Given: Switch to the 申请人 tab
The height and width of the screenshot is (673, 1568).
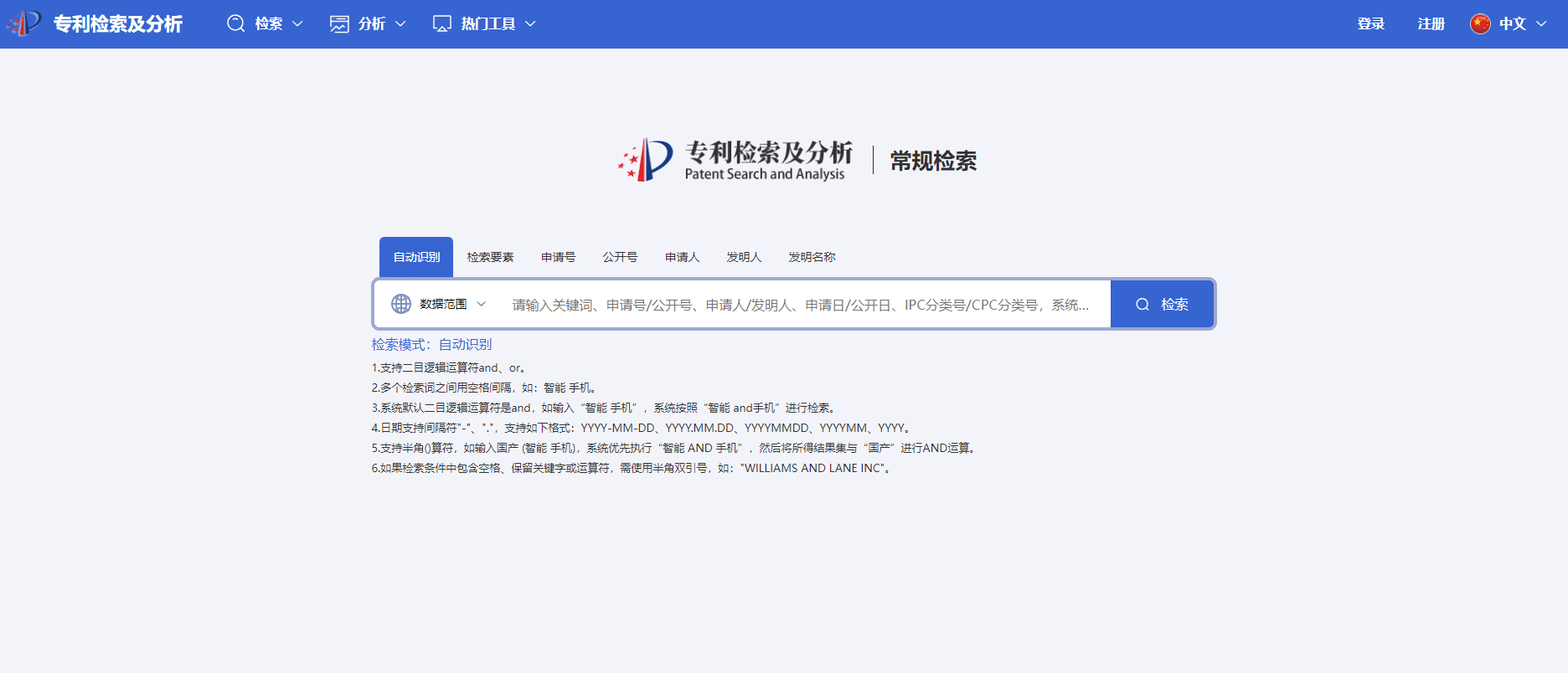Looking at the screenshot, I should click(683, 257).
